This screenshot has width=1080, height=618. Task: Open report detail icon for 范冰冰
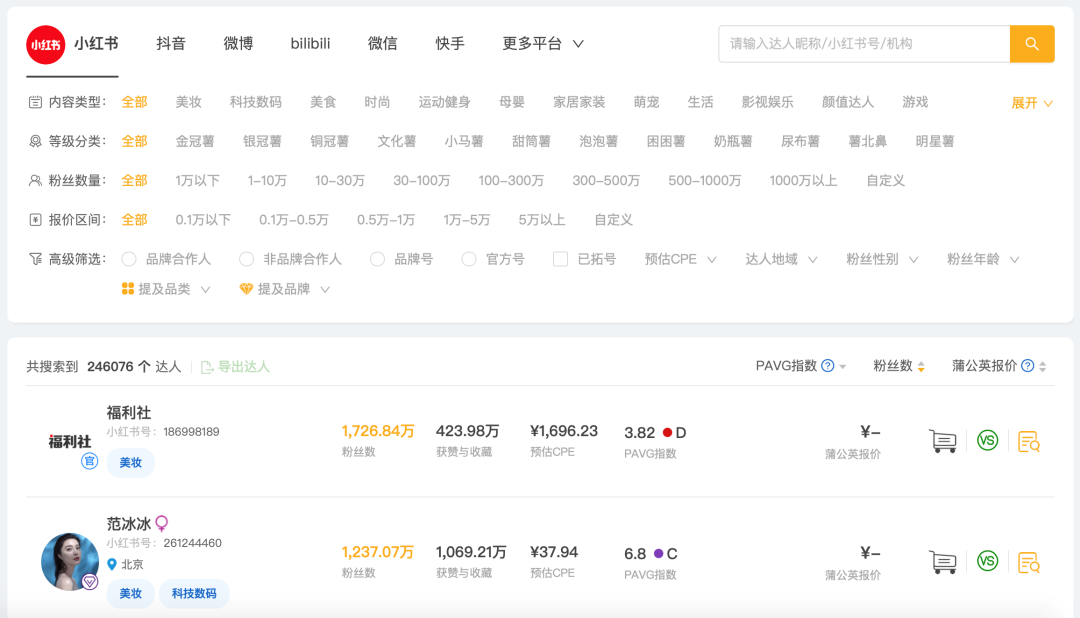[x=1028, y=562]
